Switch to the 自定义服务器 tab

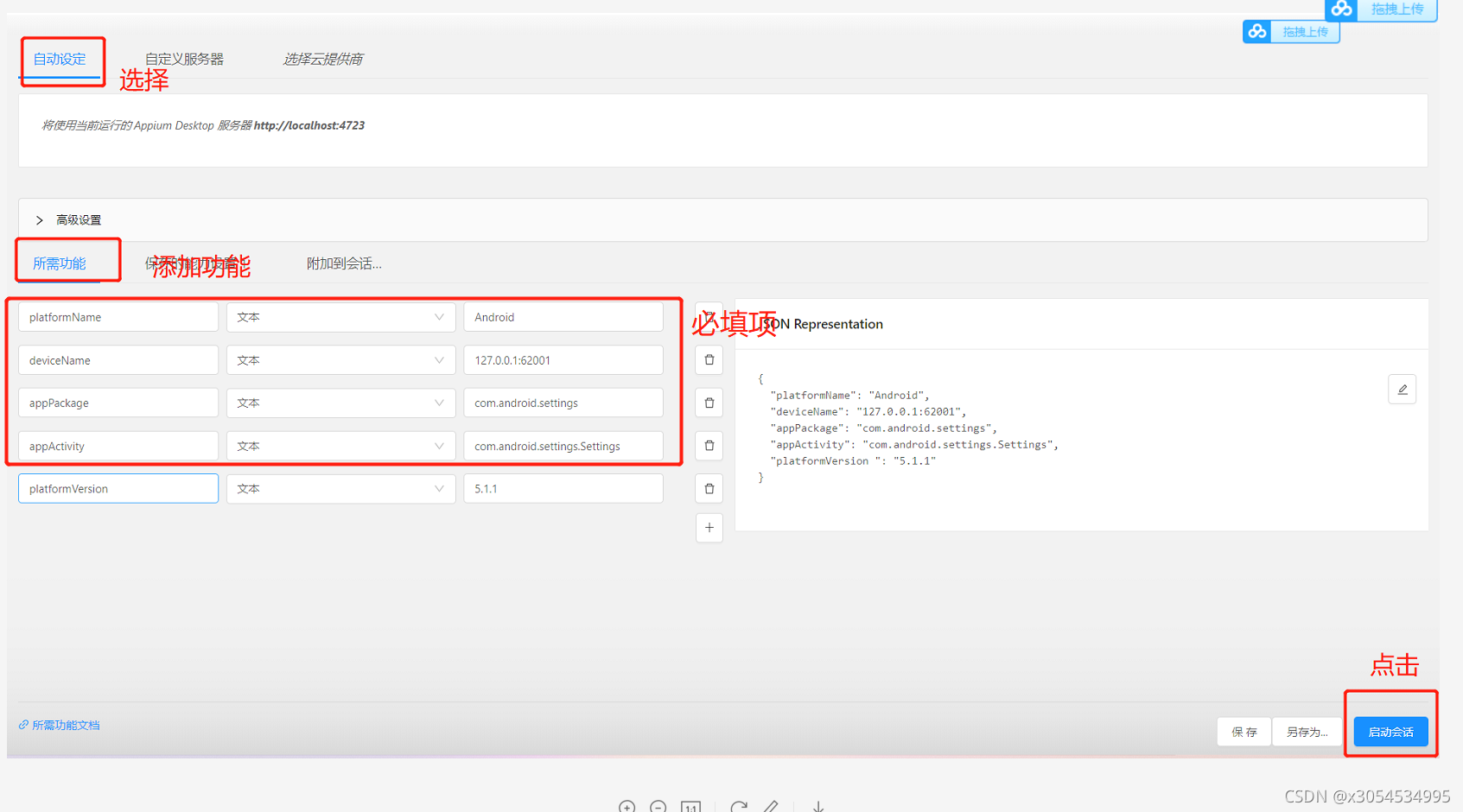click(184, 59)
